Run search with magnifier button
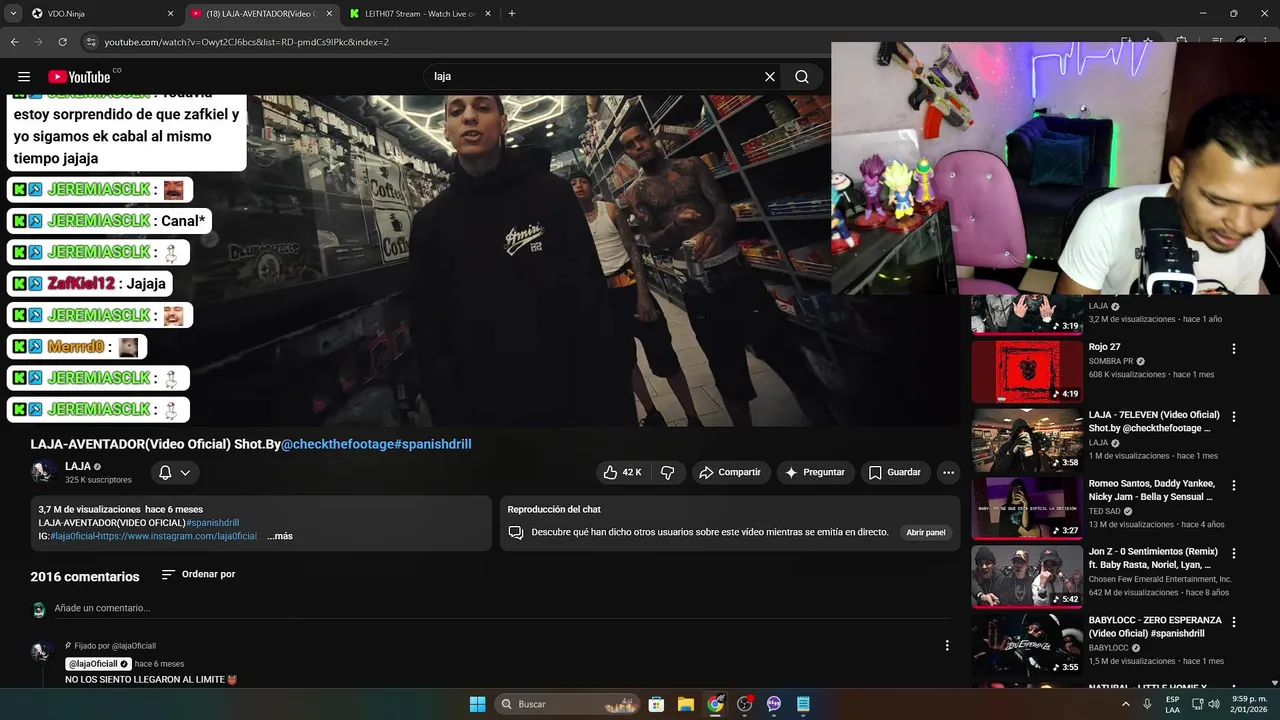Viewport: 1280px width, 720px height. [802, 77]
